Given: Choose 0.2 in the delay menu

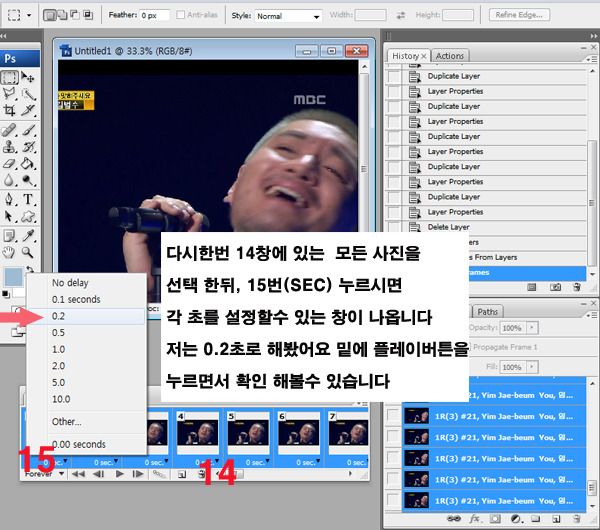Looking at the screenshot, I should [87, 316].
